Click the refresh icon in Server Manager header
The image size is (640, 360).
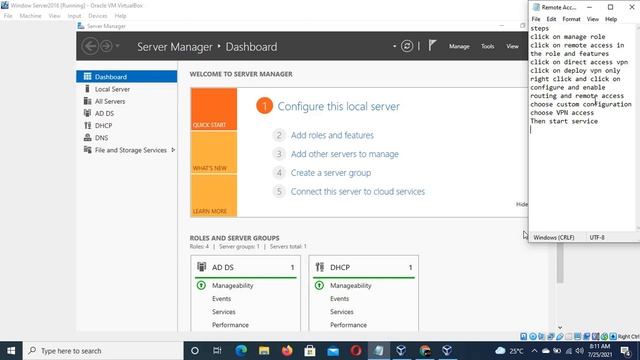pos(407,46)
